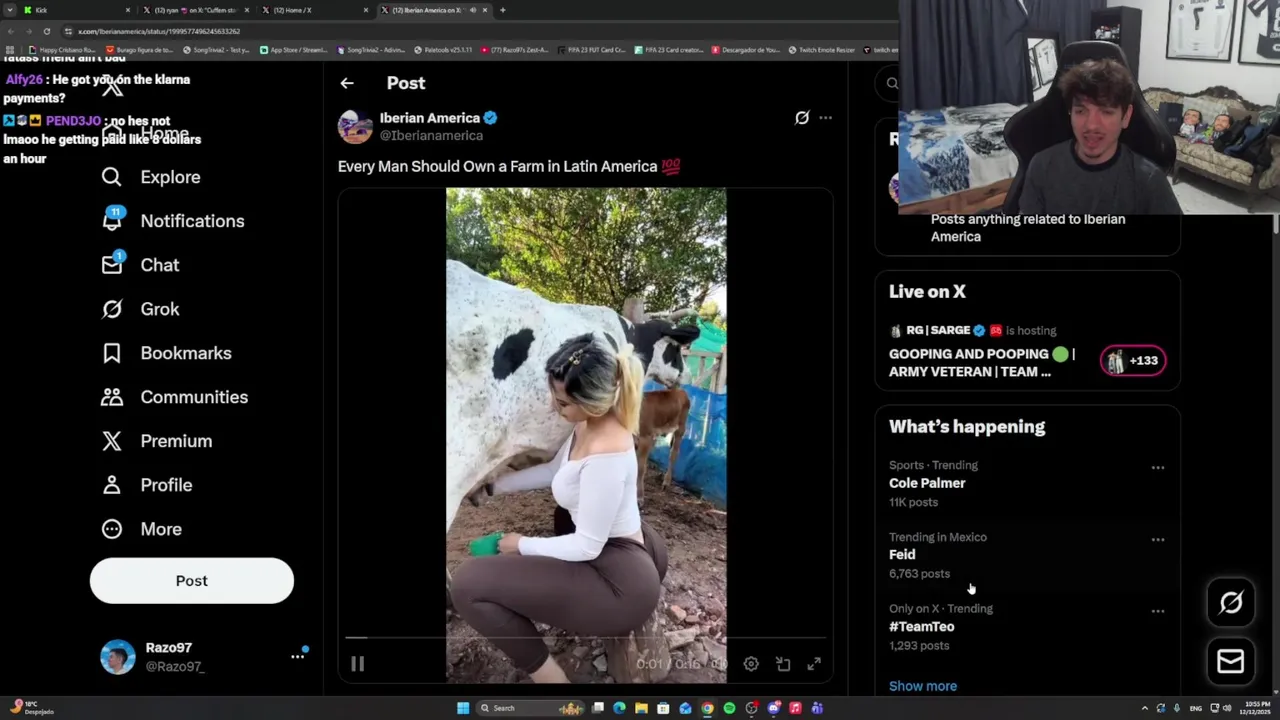The height and width of the screenshot is (720, 1280).
Task: Click Grok explain icon on the post
Action: pos(802,118)
